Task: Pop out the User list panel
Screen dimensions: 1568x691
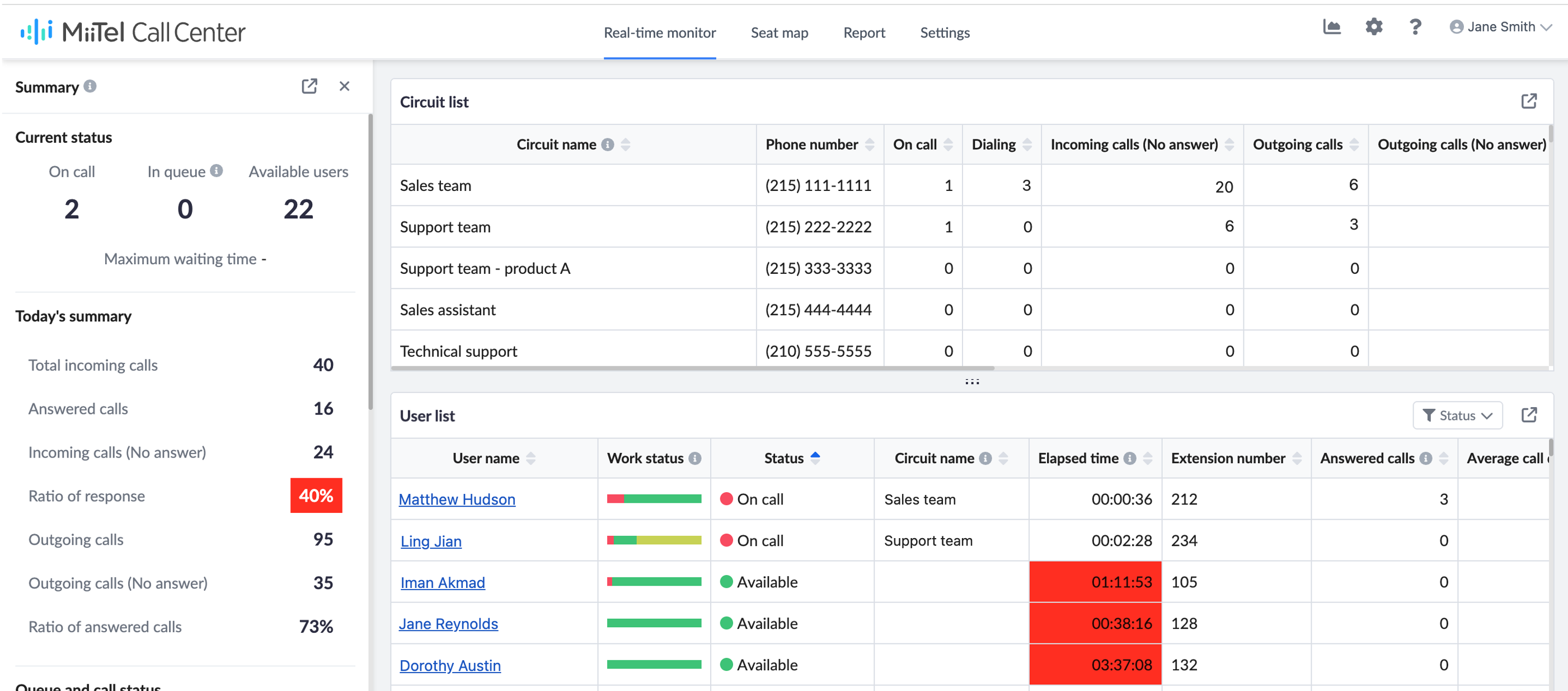Action: point(1528,415)
